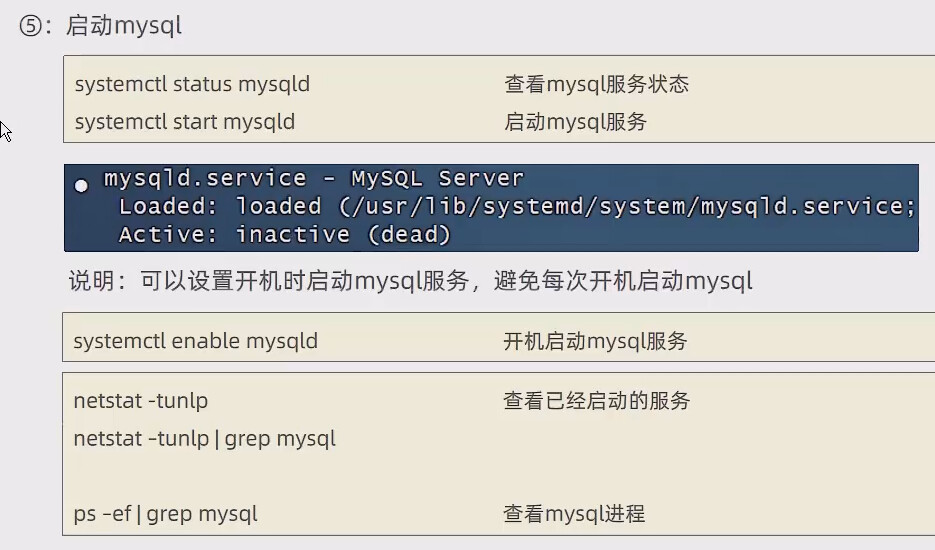This screenshot has width=935, height=550.
Task: Select the "systemctl start mysqld" command
Action: (184, 122)
